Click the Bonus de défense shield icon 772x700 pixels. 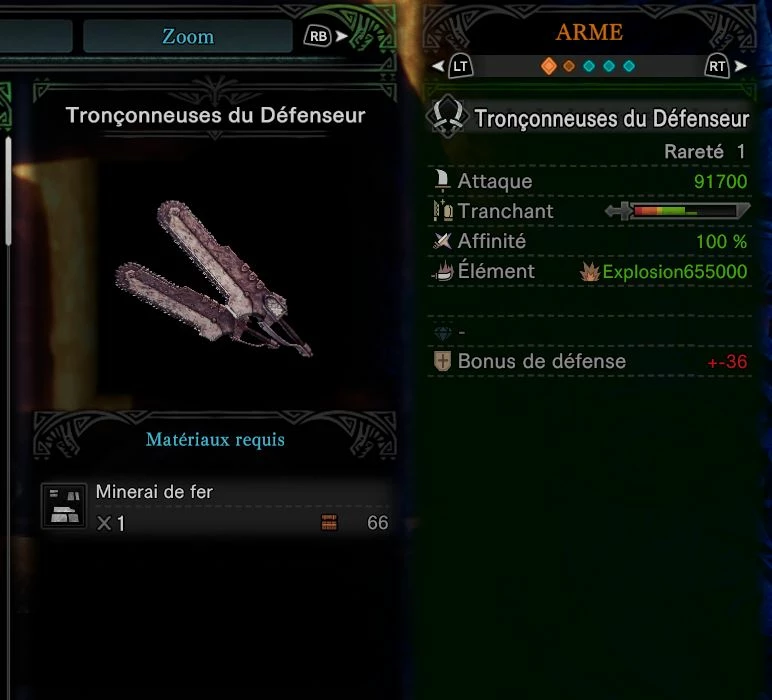coord(442,361)
